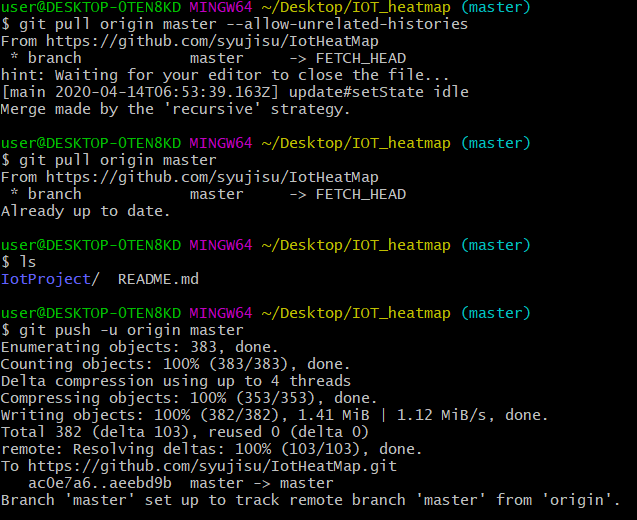Click the 'Total 382 (delta 103)' line
This screenshot has height=520, width=637.
point(184,432)
